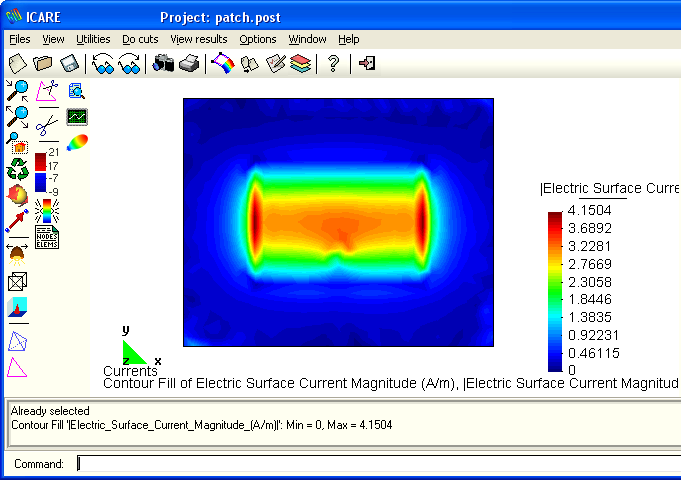Print with the printer icon
This screenshot has width=681, height=480.
click(x=189, y=63)
